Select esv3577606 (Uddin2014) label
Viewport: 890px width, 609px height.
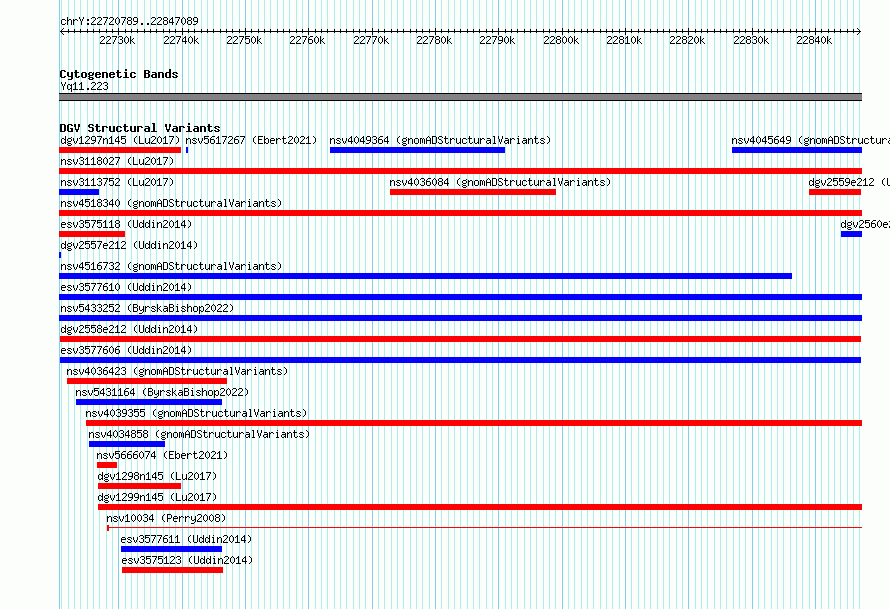click(126, 350)
